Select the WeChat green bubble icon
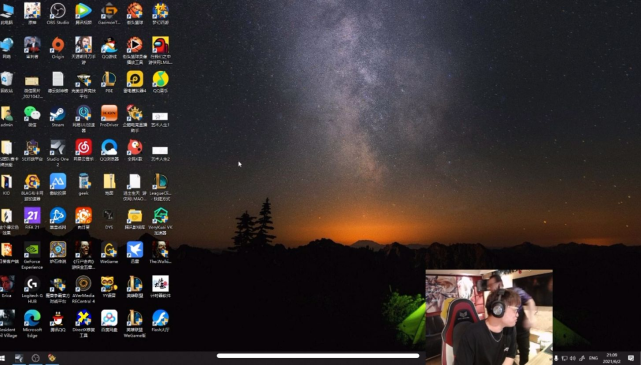Image resolution: width=641 pixels, height=365 pixels. pos(32,116)
